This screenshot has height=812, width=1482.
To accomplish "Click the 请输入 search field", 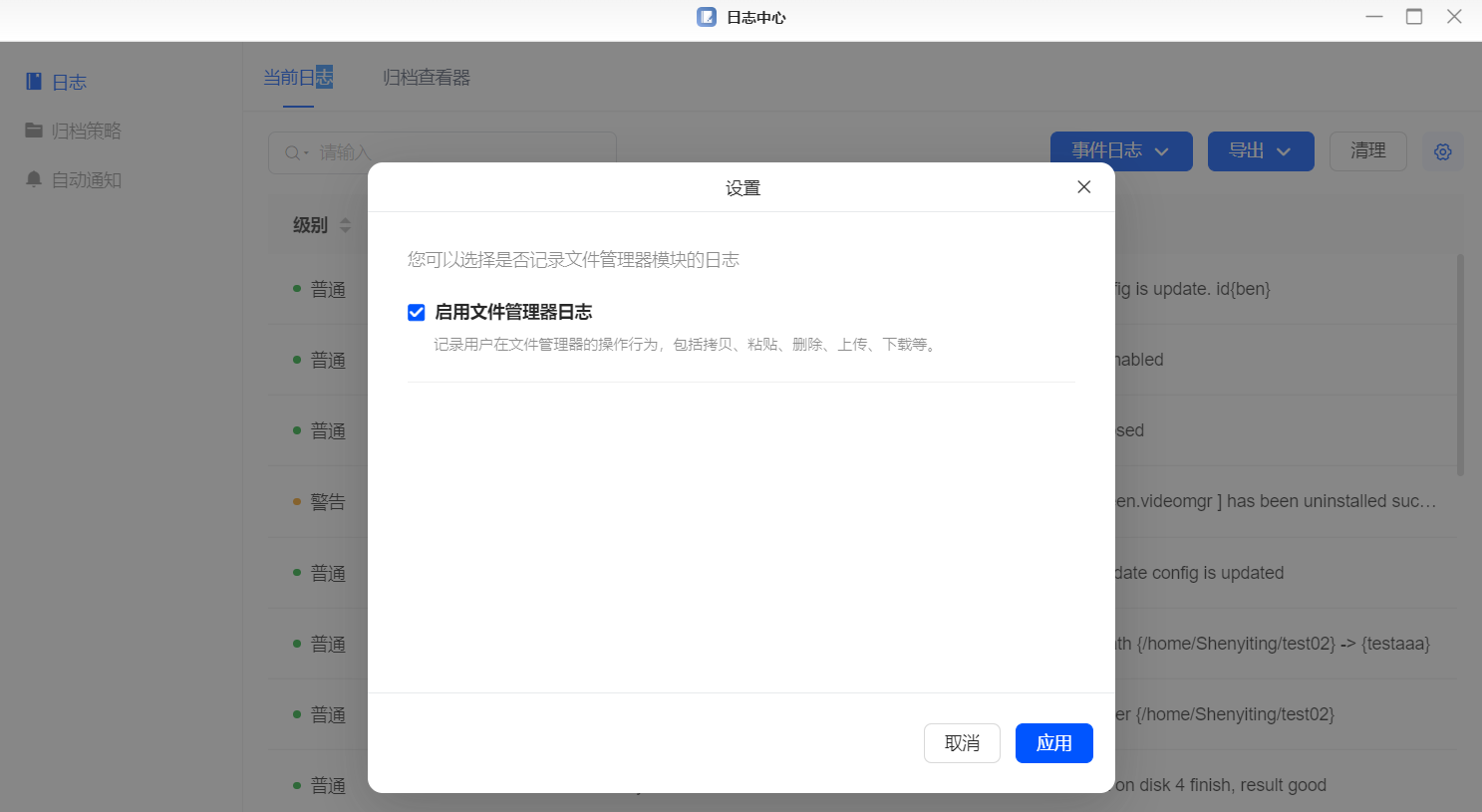I will [x=443, y=152].
